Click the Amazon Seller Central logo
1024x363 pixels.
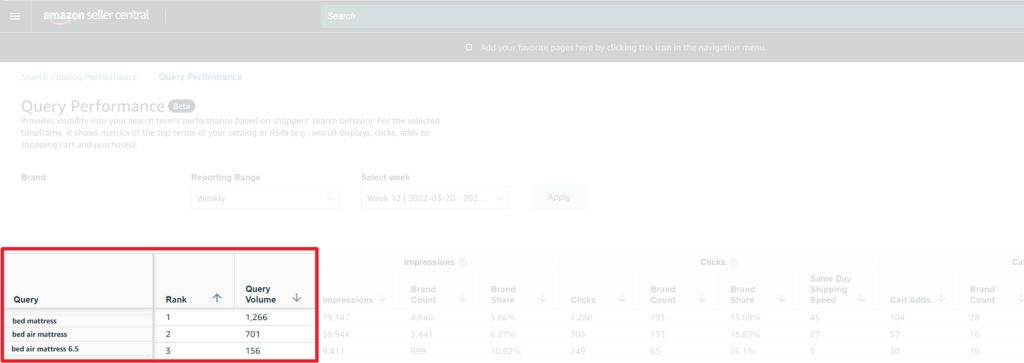(x=96, y=16)
